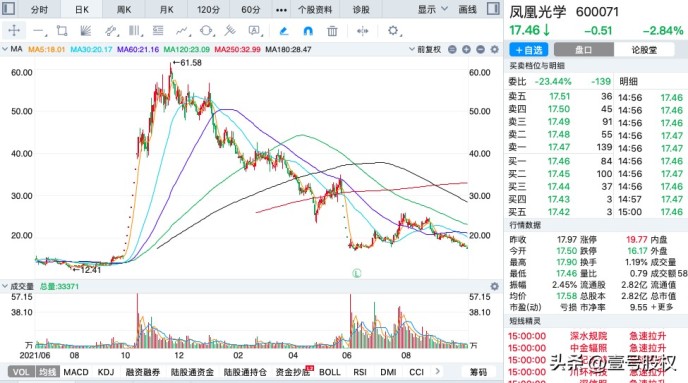Click the 卖五 price 17.51
688x383 pixels.
(x=559, y=97)
